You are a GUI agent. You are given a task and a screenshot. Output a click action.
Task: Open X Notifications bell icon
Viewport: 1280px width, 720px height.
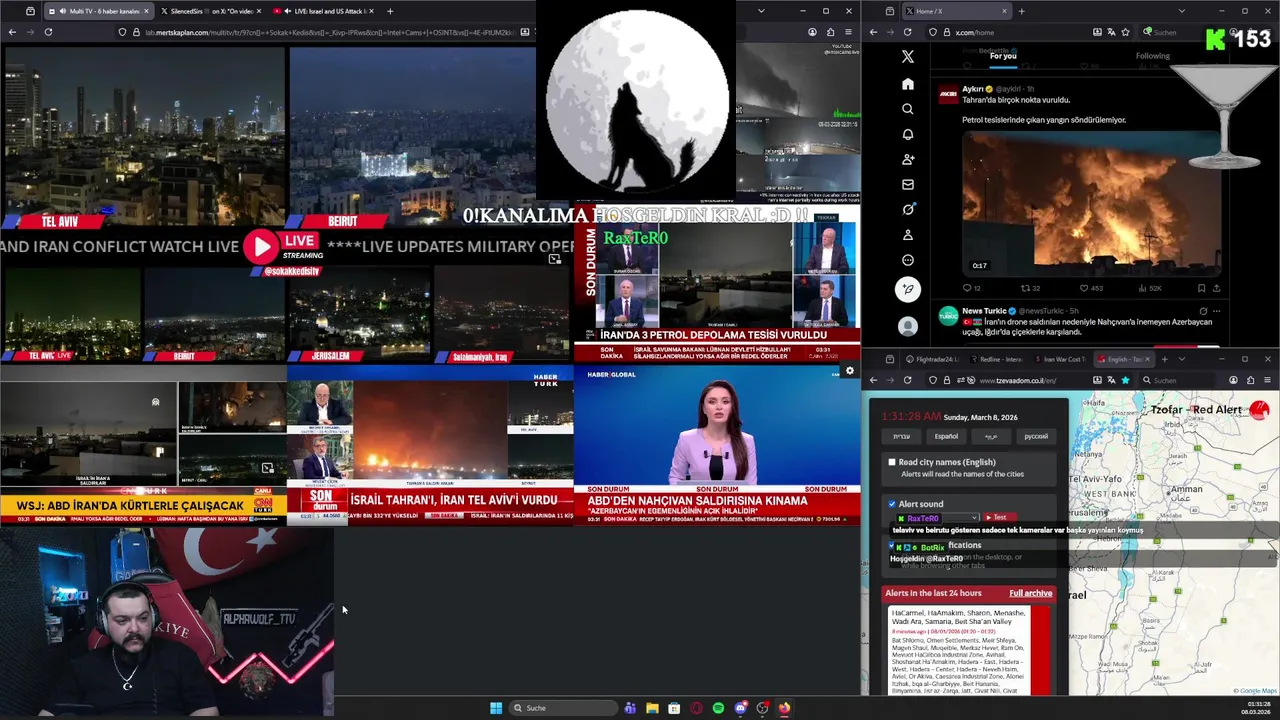point(908,134)
